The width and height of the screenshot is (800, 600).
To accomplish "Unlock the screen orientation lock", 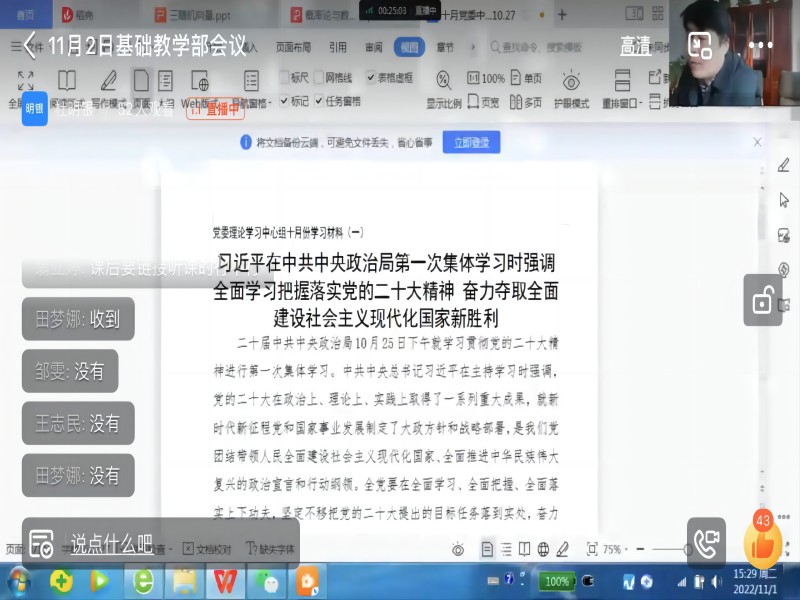I will (762, 300).
